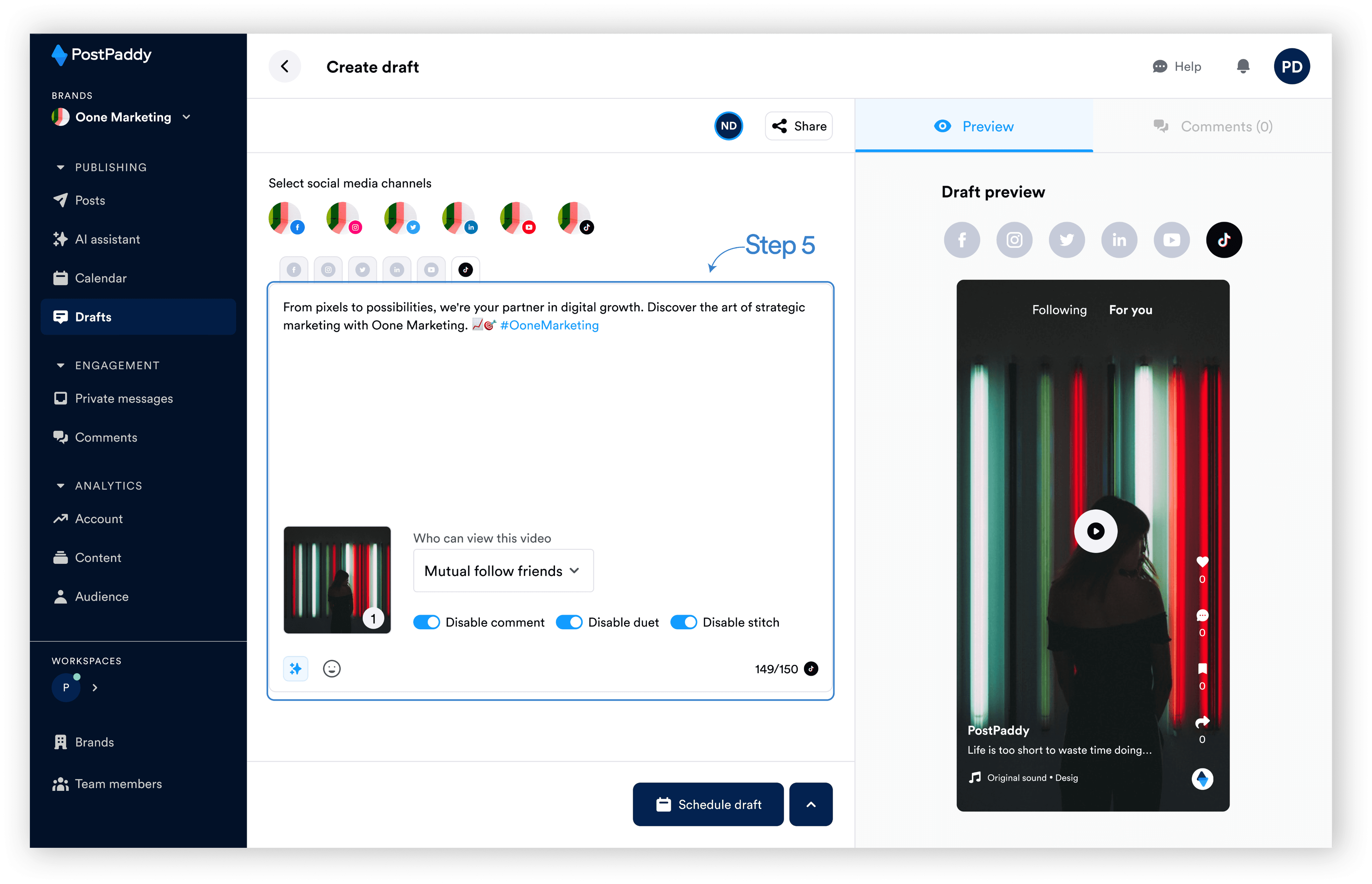Screen dimensions: 1372x884
Task: Choose the Facebook channel avatar
Action: click(286, 218)
